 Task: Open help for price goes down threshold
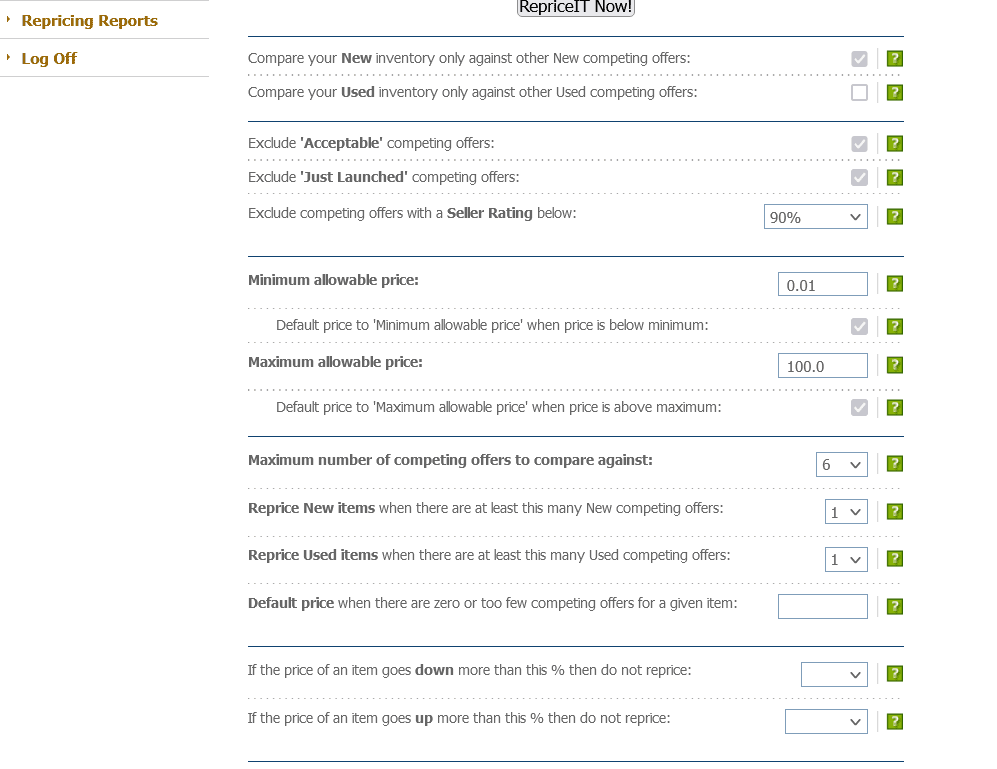[894, 673]
